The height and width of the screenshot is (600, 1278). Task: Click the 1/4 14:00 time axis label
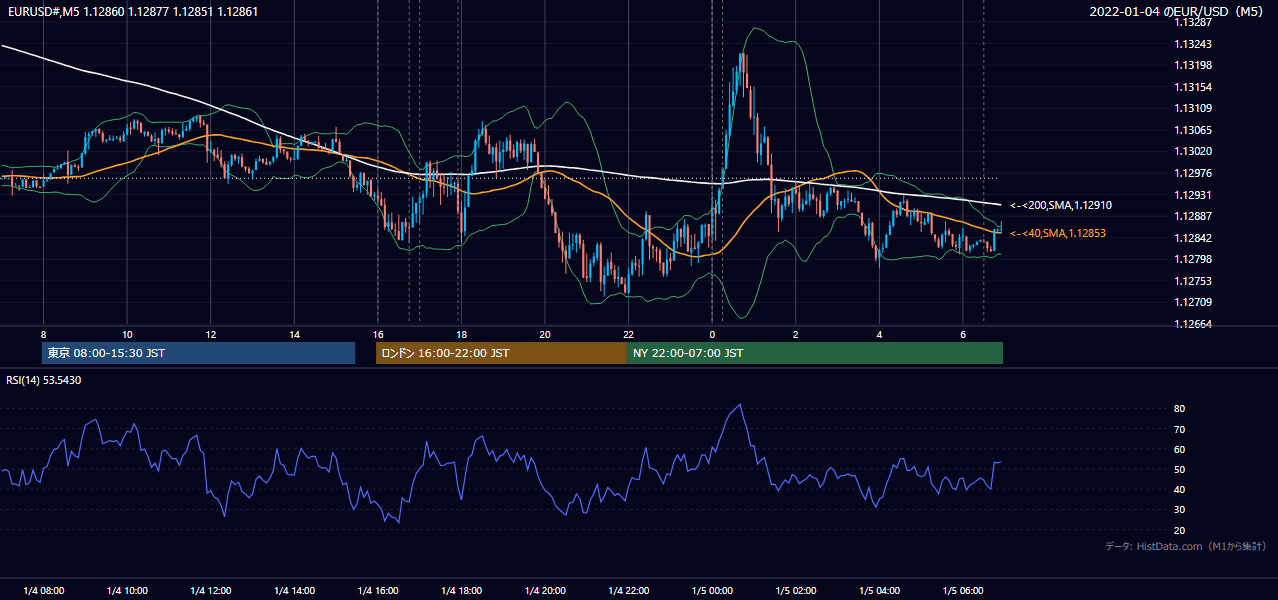click(294, 590)
